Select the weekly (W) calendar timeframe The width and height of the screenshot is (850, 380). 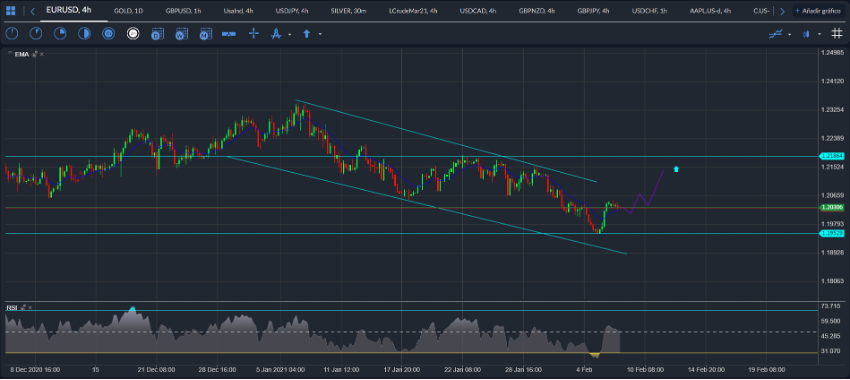182,34
